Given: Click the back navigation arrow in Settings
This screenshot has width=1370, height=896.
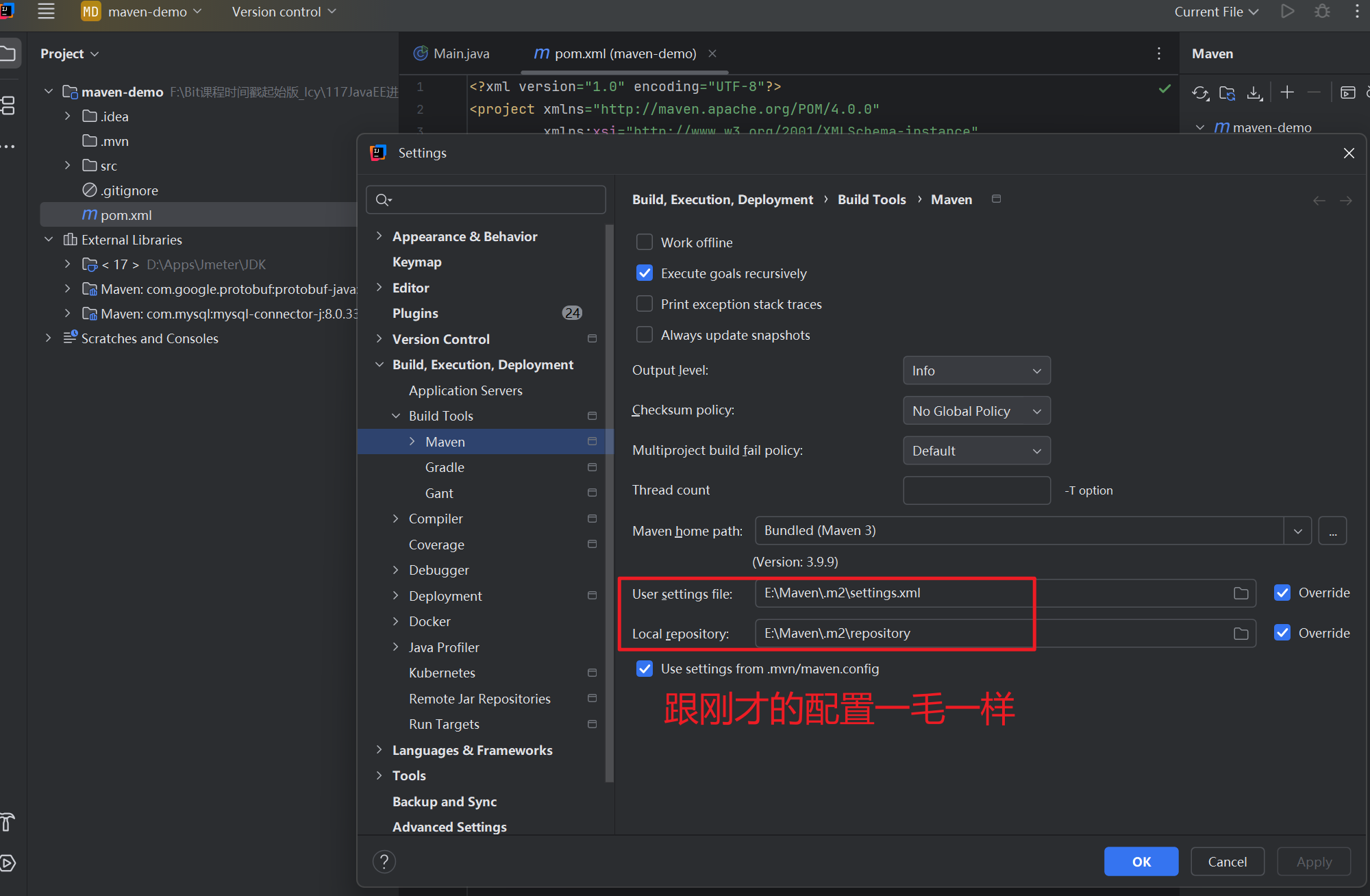Looking at the screenshot, I should [x=1319, y=201].
